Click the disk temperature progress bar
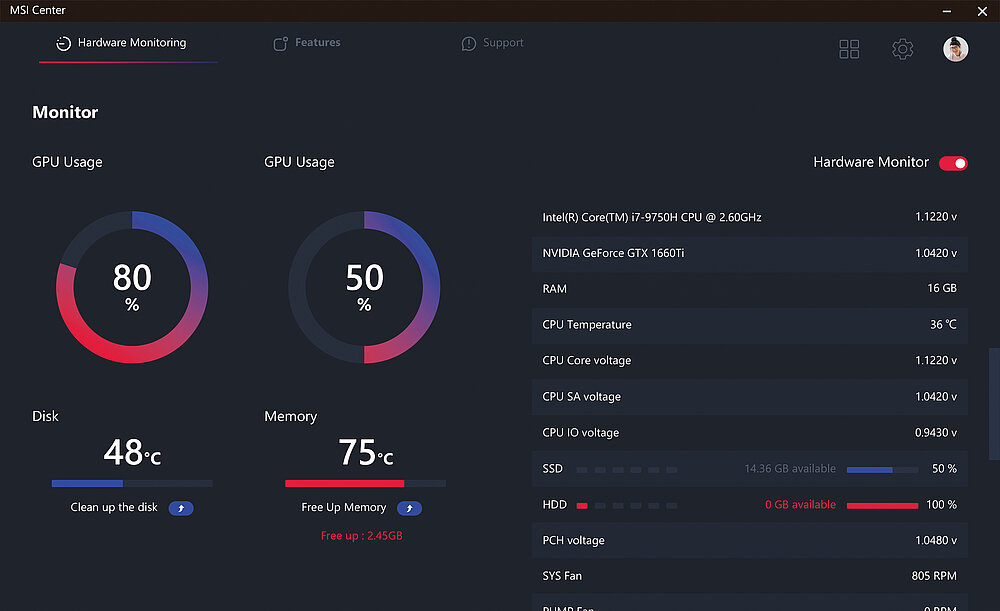 pos(132,484)
